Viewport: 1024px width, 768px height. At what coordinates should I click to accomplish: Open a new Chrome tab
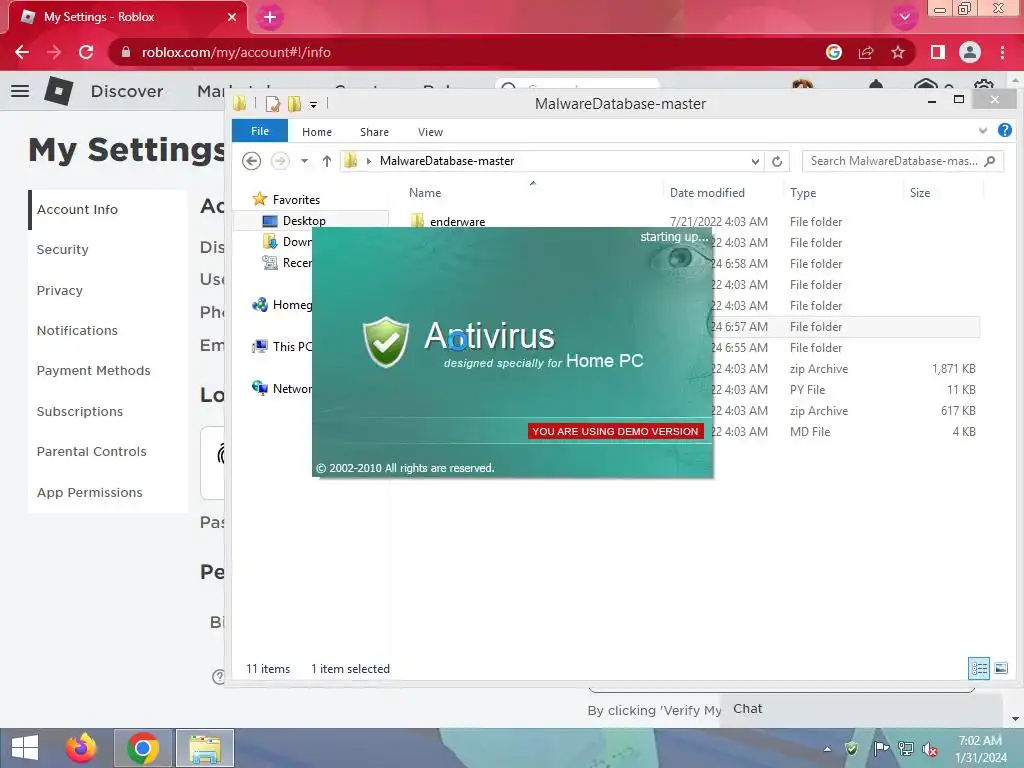[270, 17]
